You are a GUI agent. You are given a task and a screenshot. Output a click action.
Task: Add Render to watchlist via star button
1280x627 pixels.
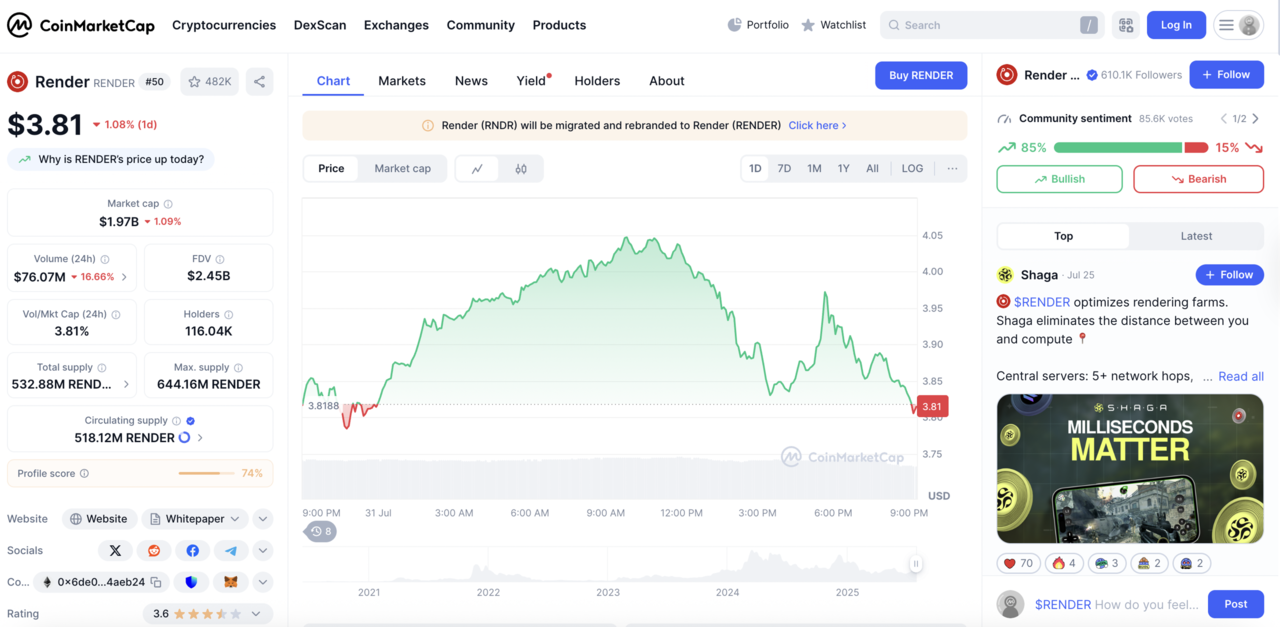tap(209, 82)
